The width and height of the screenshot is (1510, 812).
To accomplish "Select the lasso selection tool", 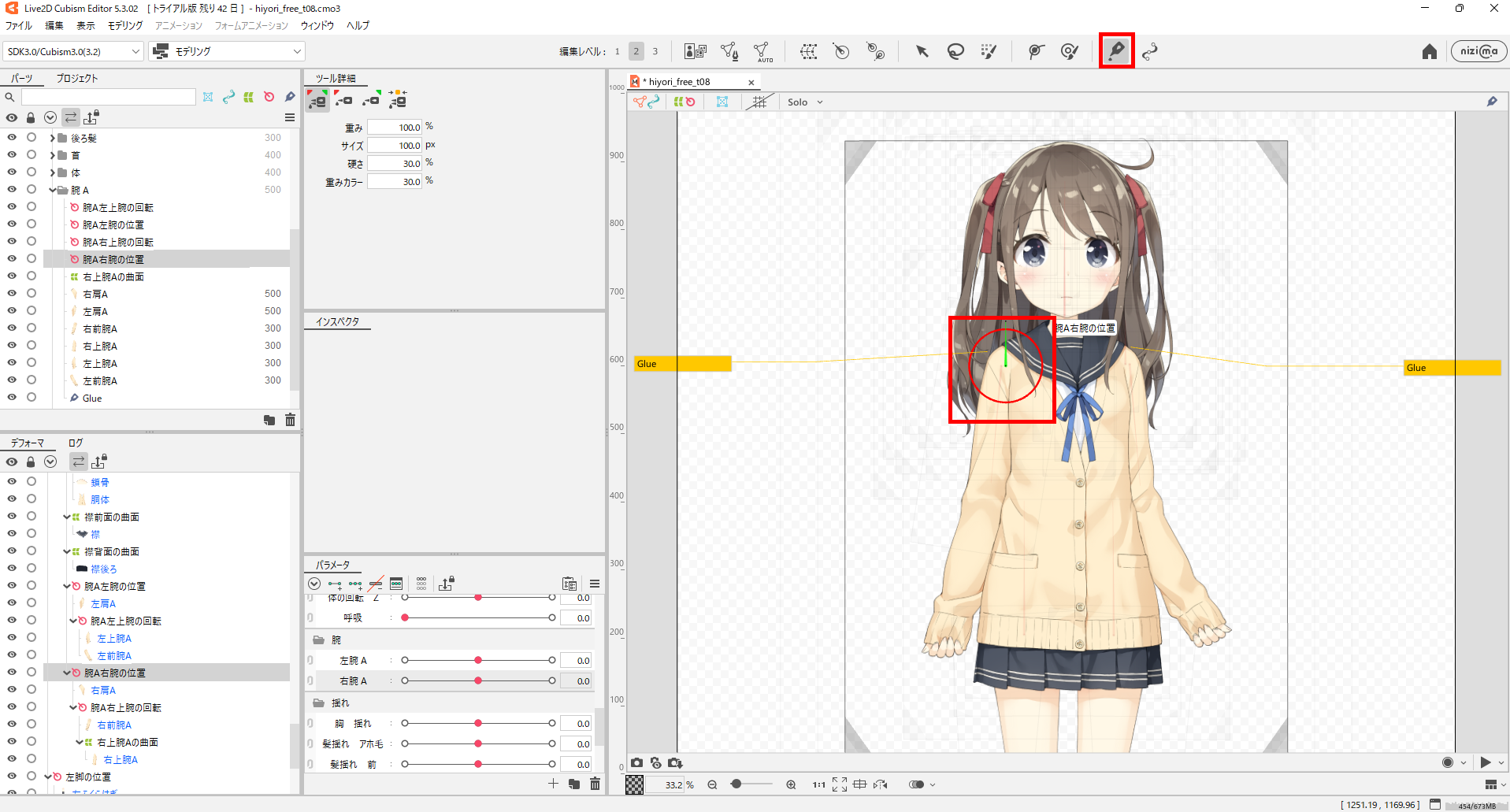I will pyautogui.click(x=955, y=52).
